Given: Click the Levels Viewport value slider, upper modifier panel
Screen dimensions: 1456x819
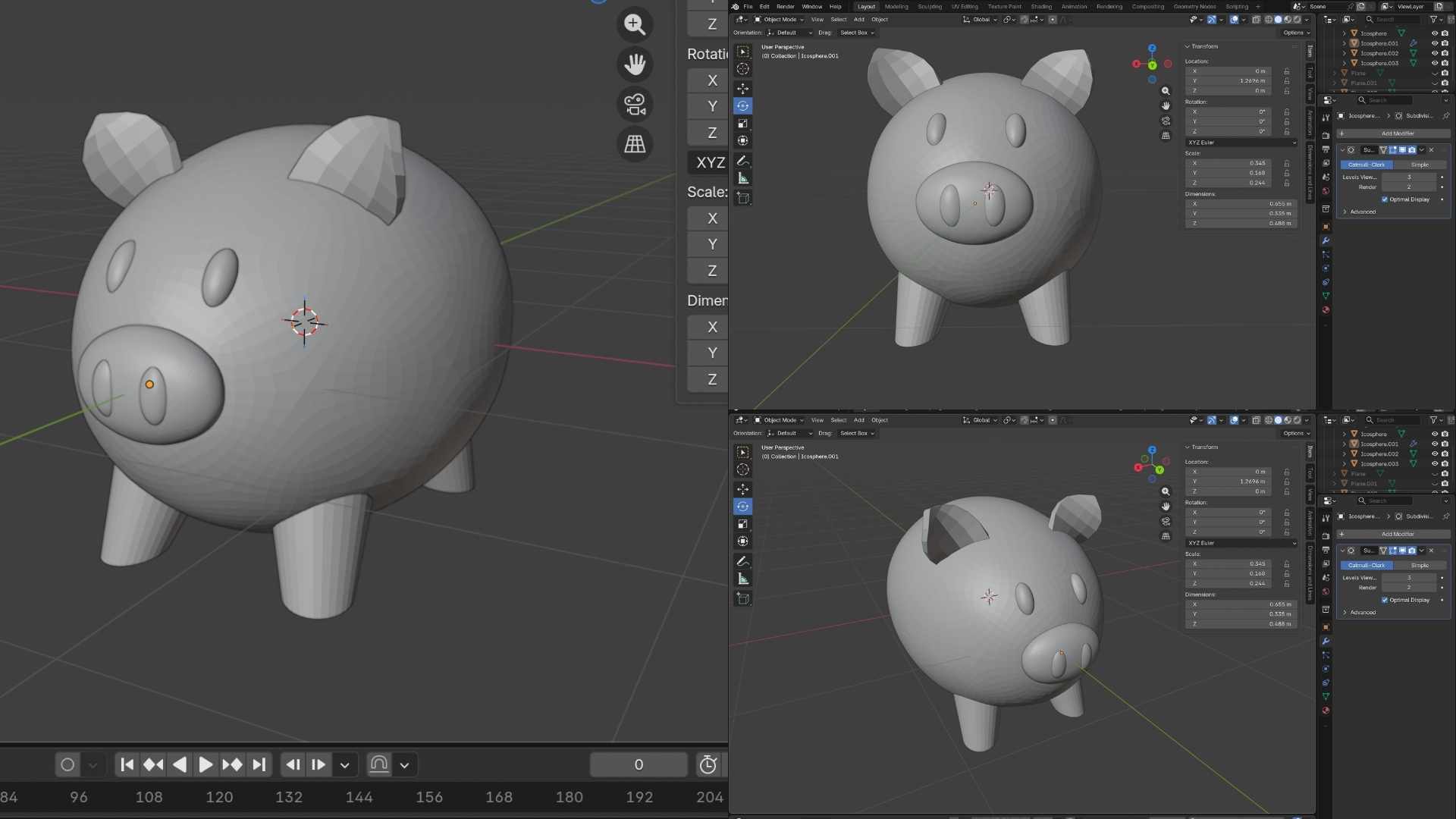Looking at the screenshot, I should [x=1408, y=177].
